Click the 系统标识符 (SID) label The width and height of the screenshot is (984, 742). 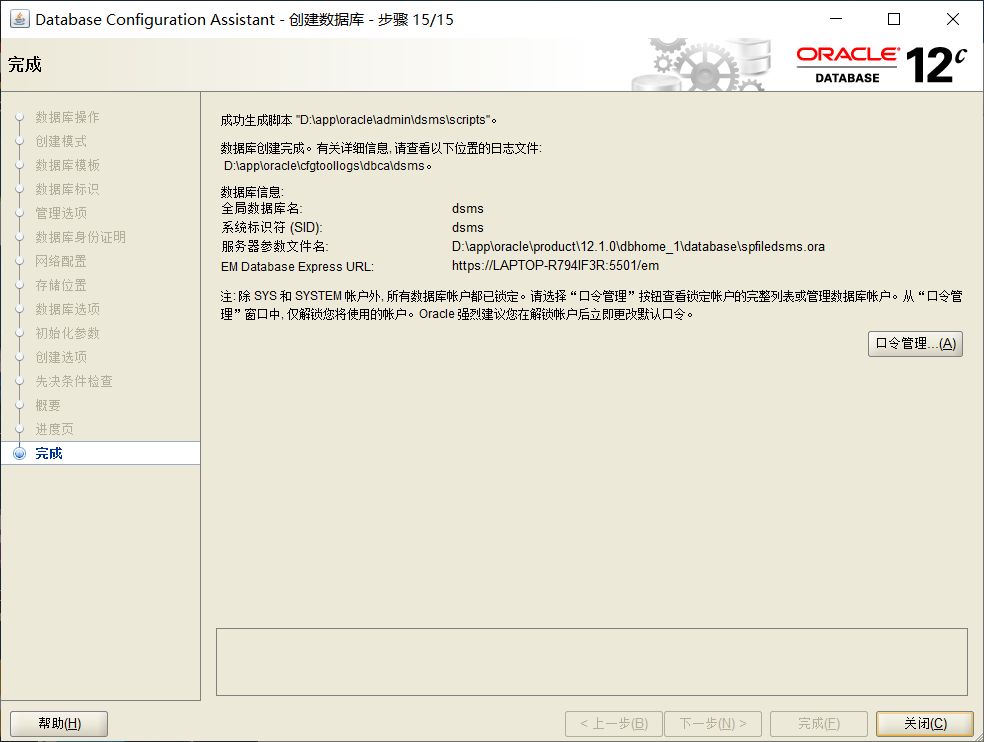(x=272, y=227)
